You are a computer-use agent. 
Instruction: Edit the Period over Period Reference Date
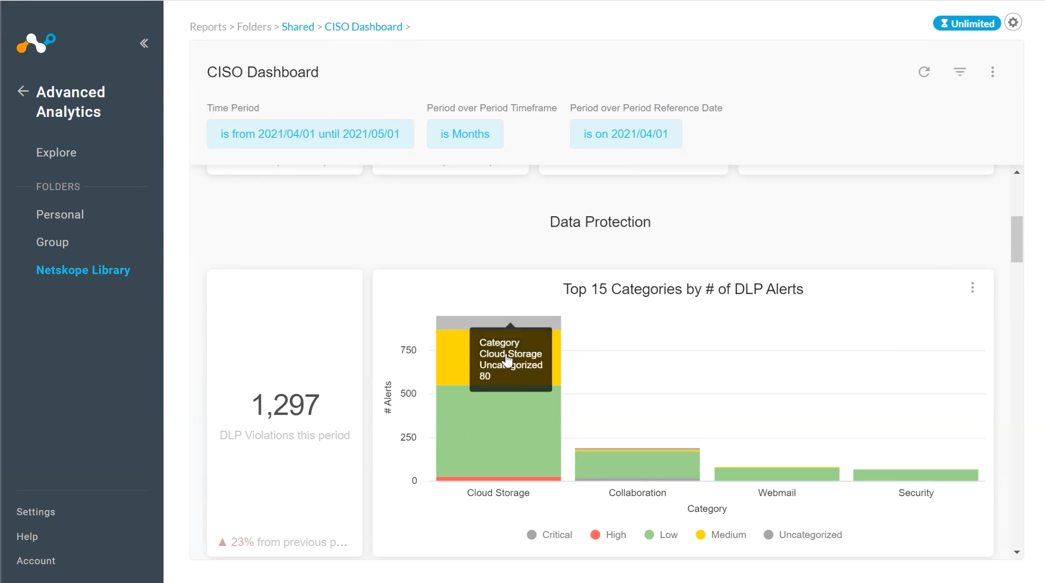pyautogui.click(x=626, y=133)
